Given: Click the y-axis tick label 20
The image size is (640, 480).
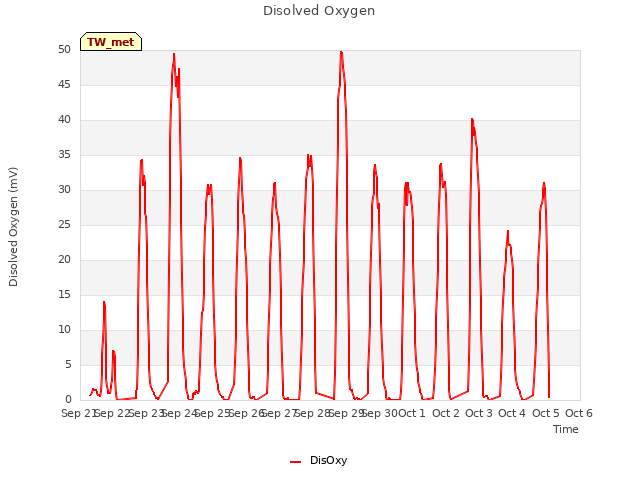Looking at the screenshot, I should [x=64, y=260].
